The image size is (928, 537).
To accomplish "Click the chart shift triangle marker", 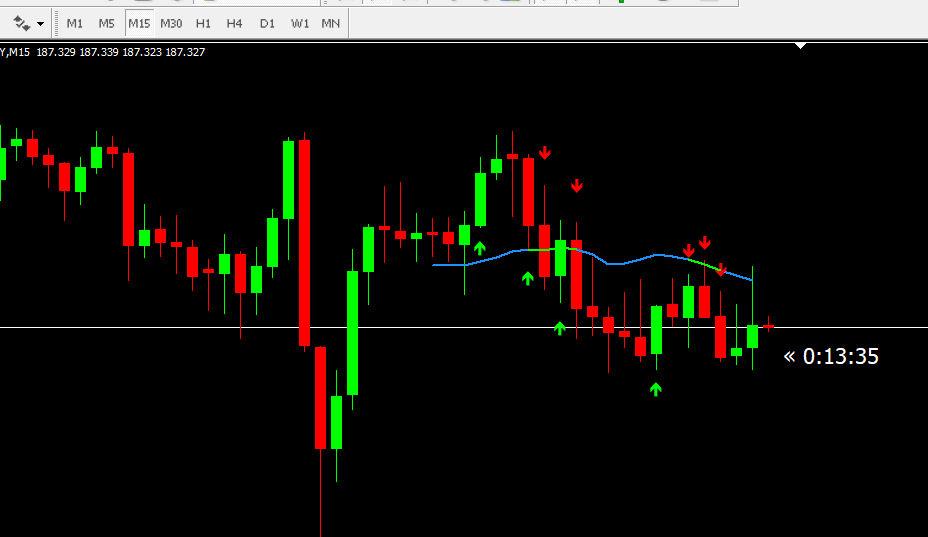I will pyautogui.click(x=801, y=46).
